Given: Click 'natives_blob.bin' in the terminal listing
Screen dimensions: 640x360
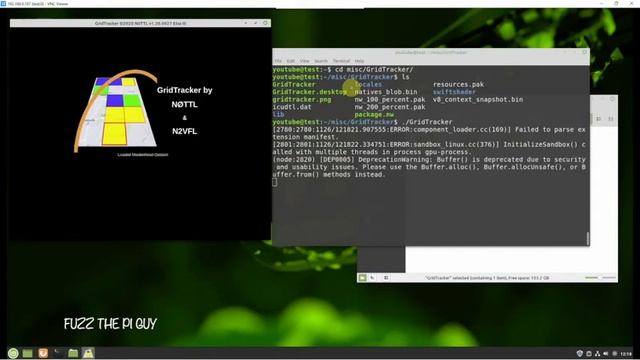Looking at the screenshot, I should 386,92.
